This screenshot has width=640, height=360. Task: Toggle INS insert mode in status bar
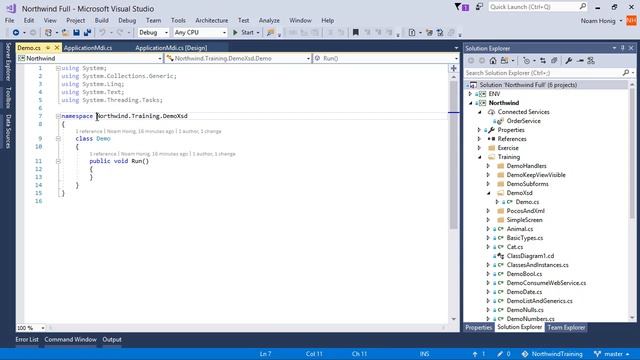424,354
